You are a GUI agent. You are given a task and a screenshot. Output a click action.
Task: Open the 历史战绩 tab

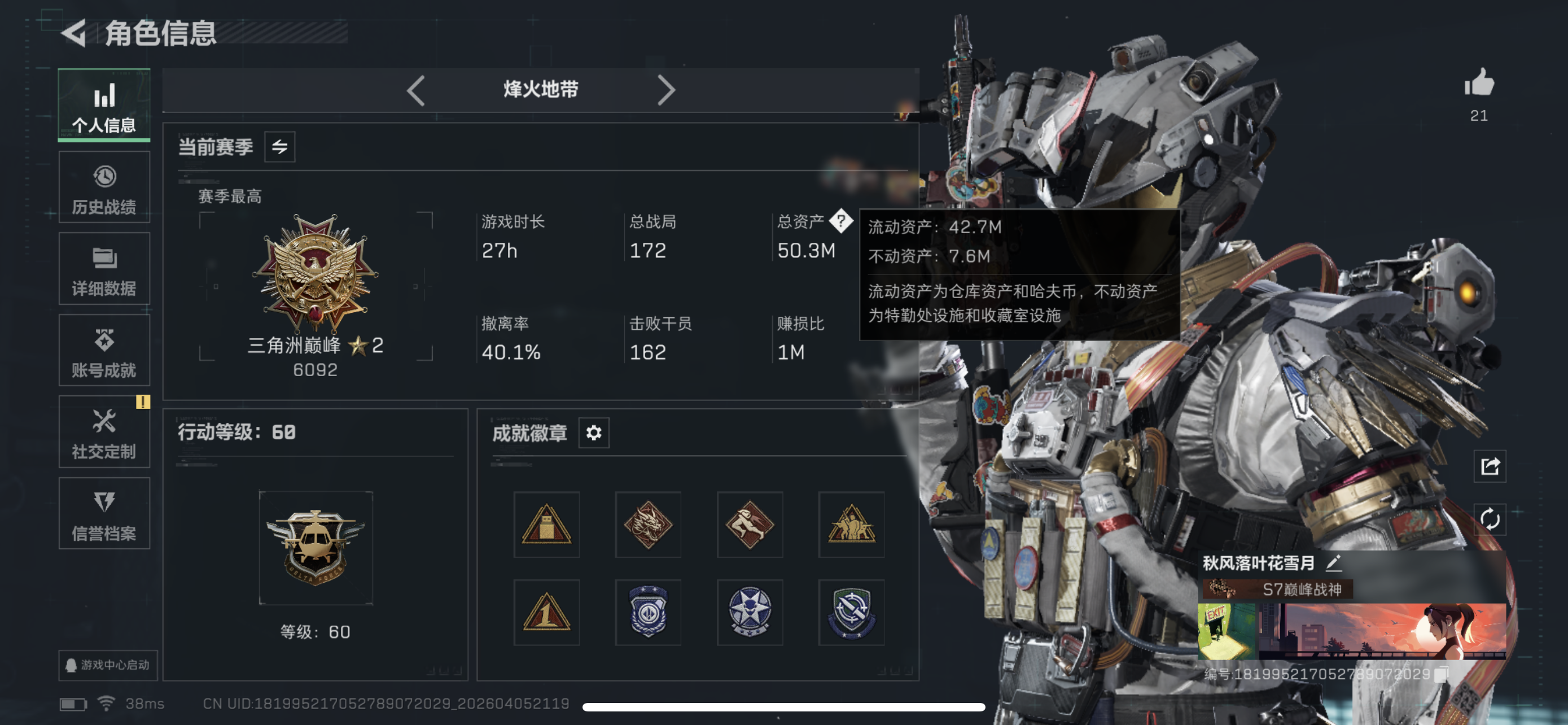(104, 187)
